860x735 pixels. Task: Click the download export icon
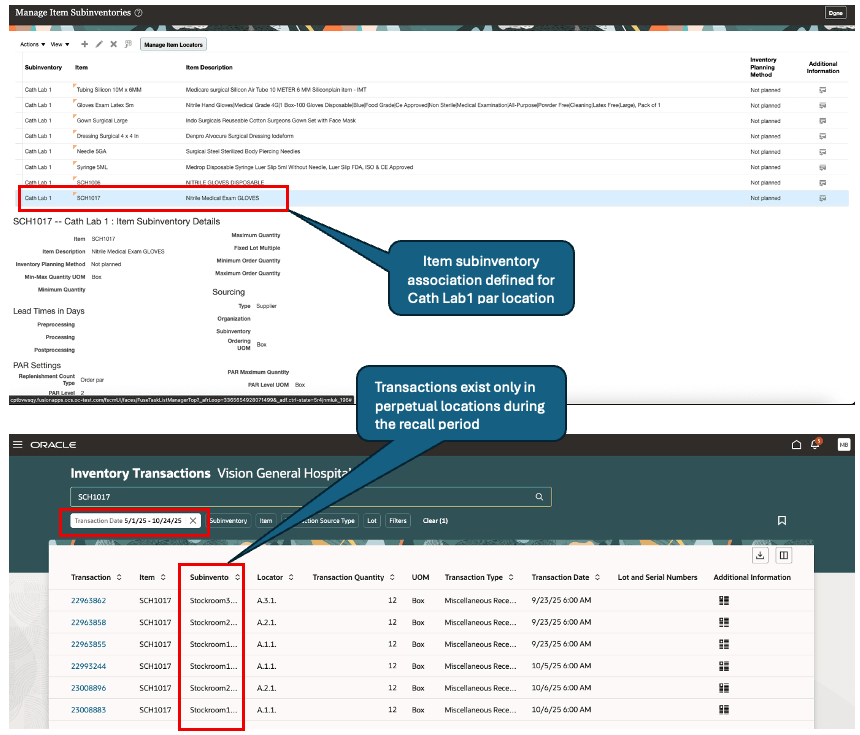coord(760,555)
